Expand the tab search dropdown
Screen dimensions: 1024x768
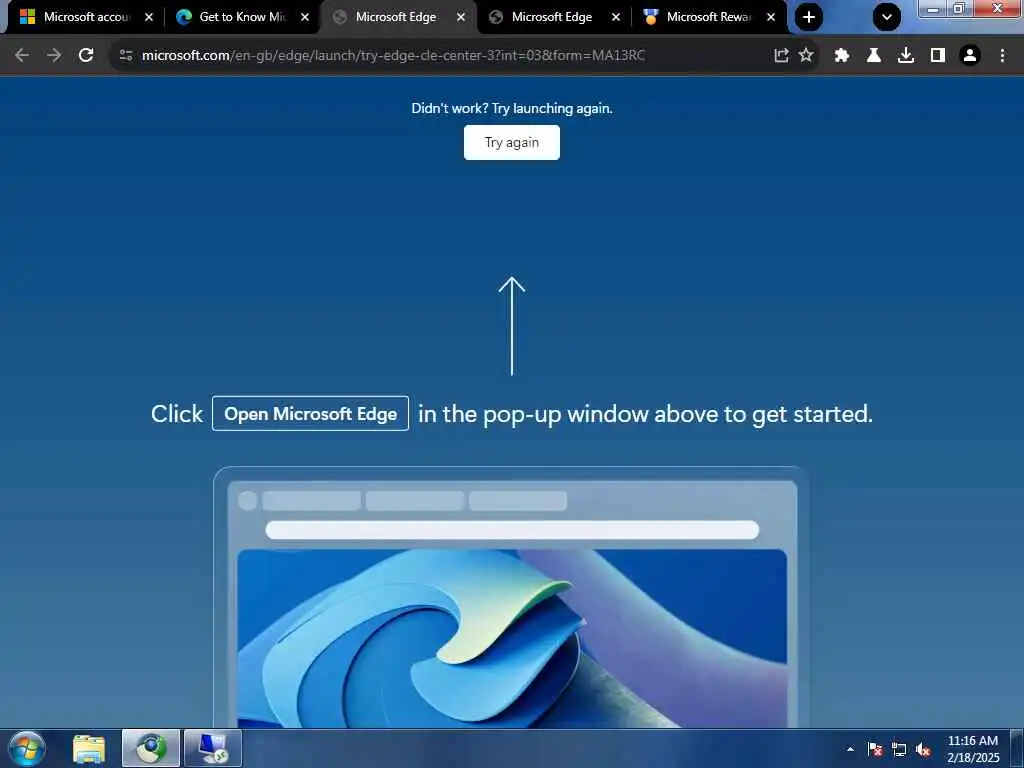point(887,17)
